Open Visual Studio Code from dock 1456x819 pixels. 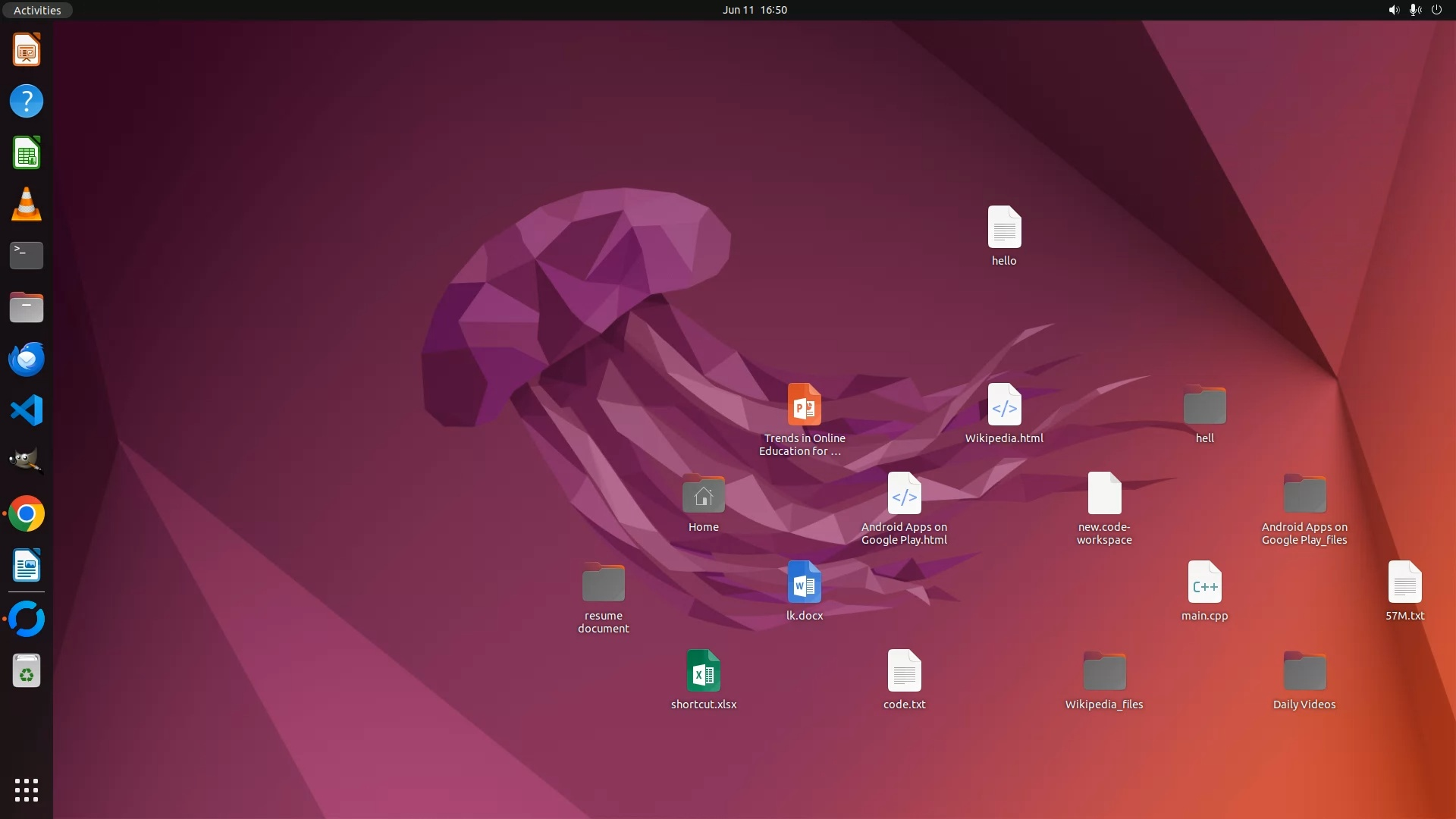coord(27,410)
